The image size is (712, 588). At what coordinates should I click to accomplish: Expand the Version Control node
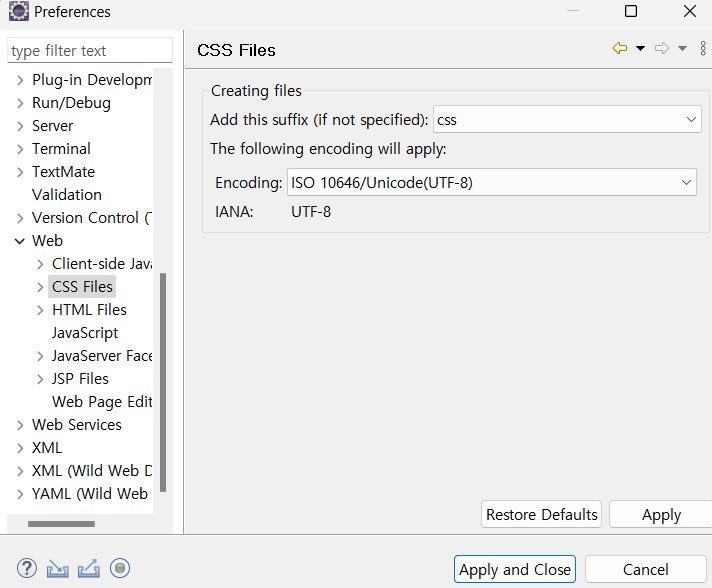click(x=20, y=218)
